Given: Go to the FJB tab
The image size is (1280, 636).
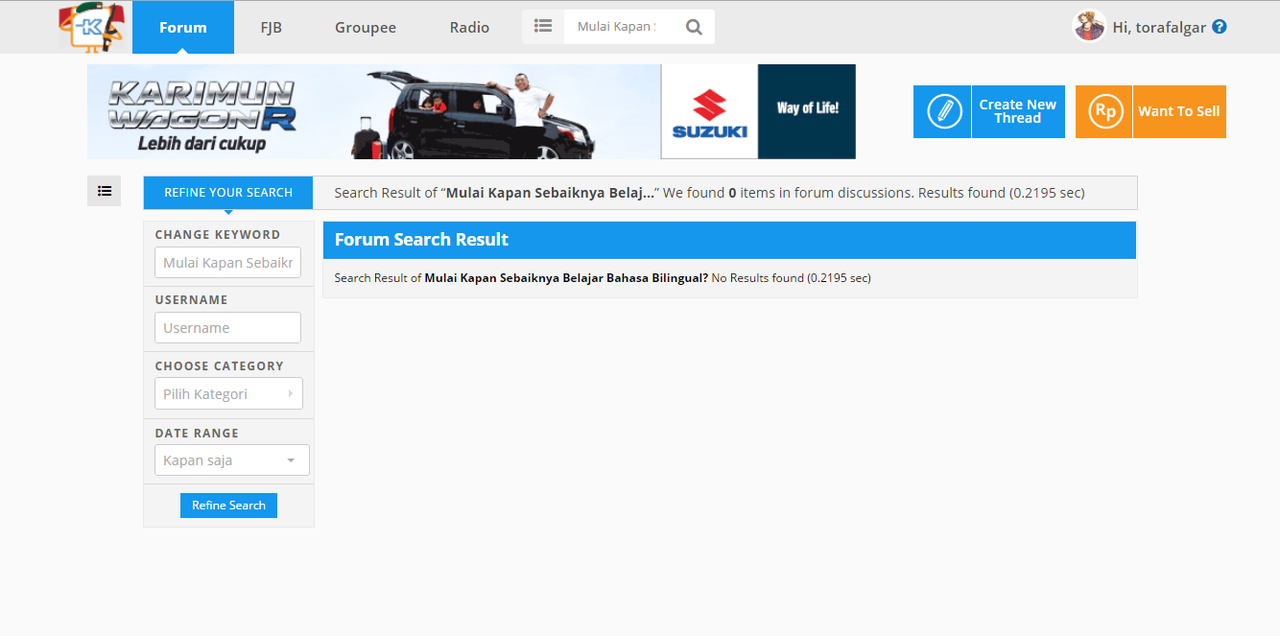Looking at the screenshot, I should pyautogui.click(x=271, y=27).
